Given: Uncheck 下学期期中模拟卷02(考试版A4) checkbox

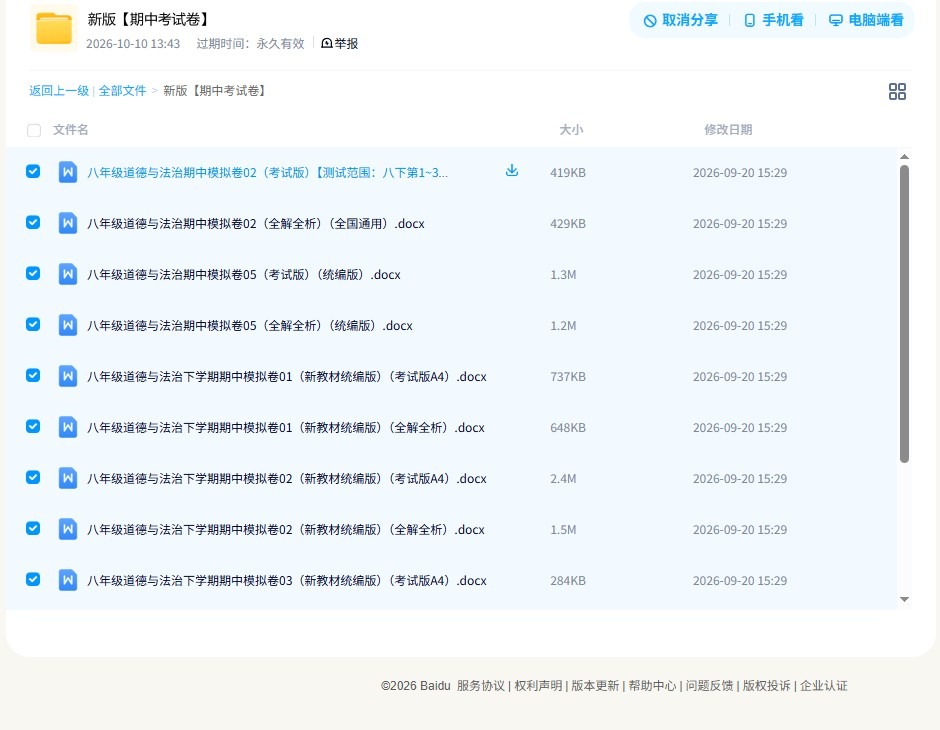Looking at the screenshot, I should (33, 477).
